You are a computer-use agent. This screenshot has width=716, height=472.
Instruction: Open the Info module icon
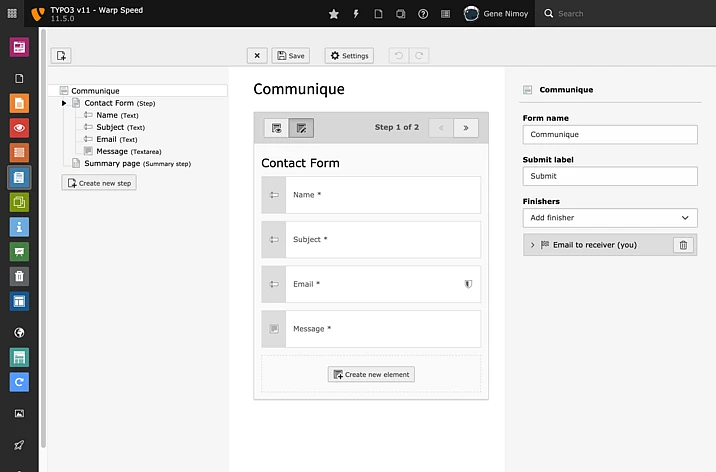click(x=19, y=227)
